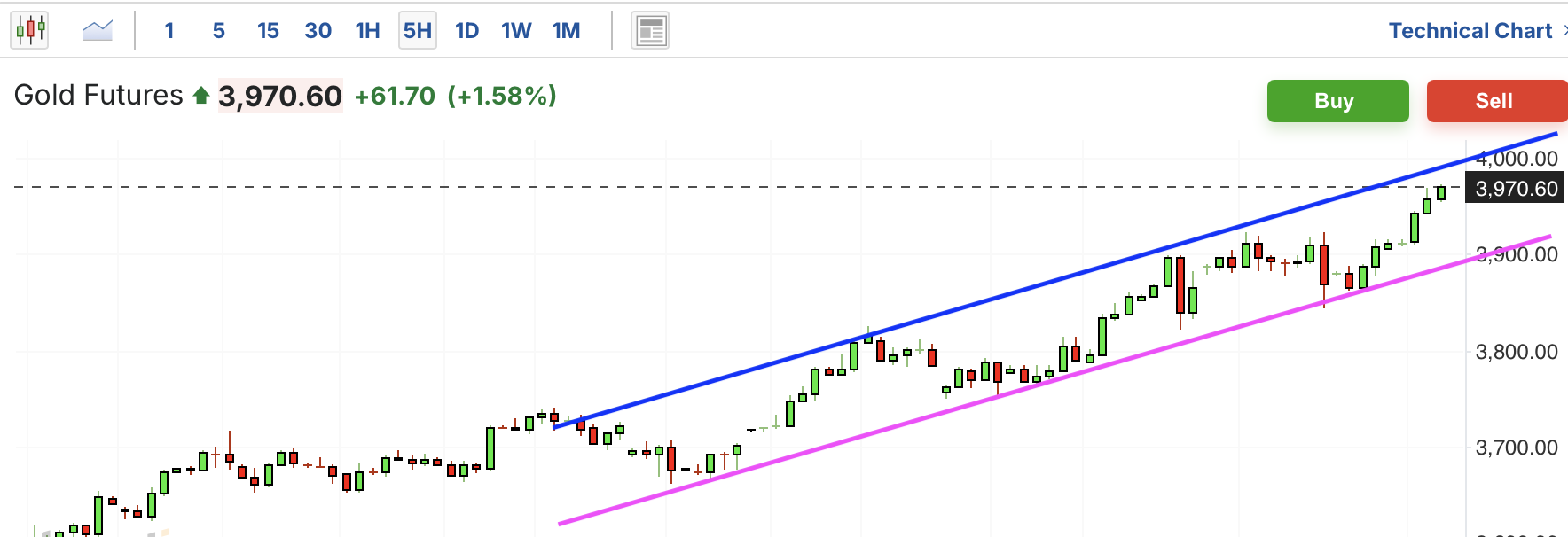
Task: Select the 5 minute timeframe
Action: tap(219, 31)
